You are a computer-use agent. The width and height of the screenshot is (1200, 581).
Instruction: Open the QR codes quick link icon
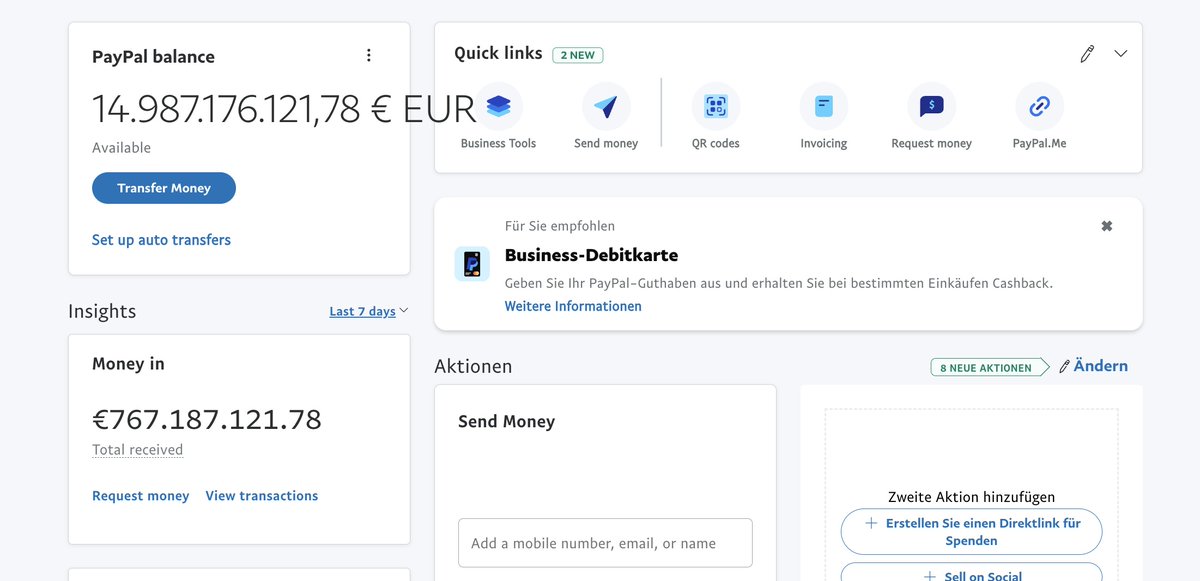click(716, 106)
